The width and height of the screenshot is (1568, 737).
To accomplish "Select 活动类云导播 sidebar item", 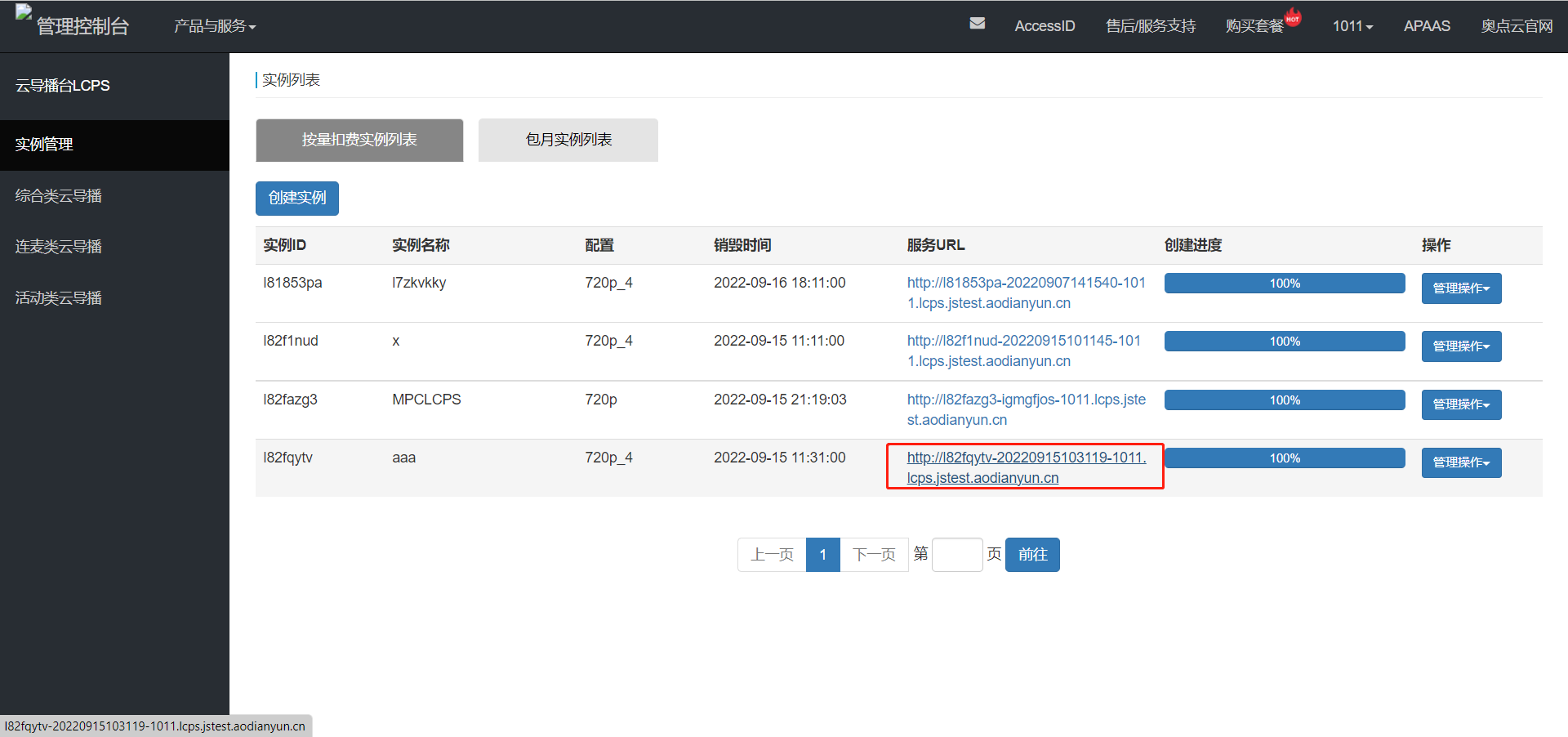I will (59, 298).
